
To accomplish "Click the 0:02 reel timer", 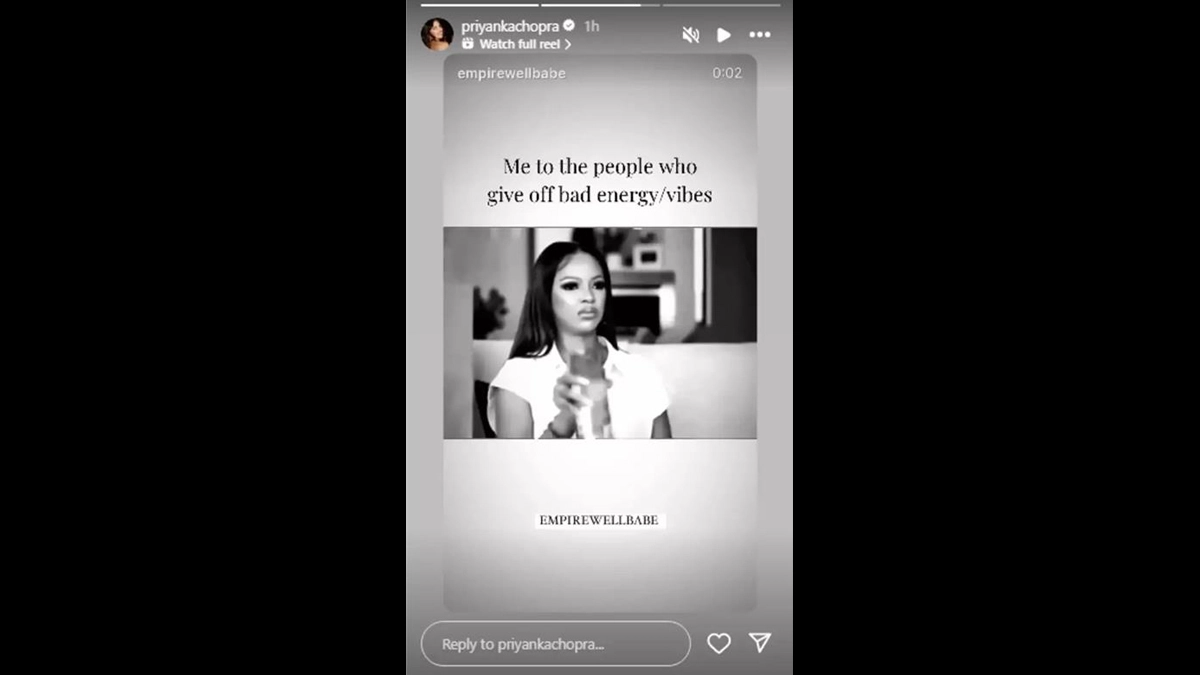I will [x=727, y=73].
